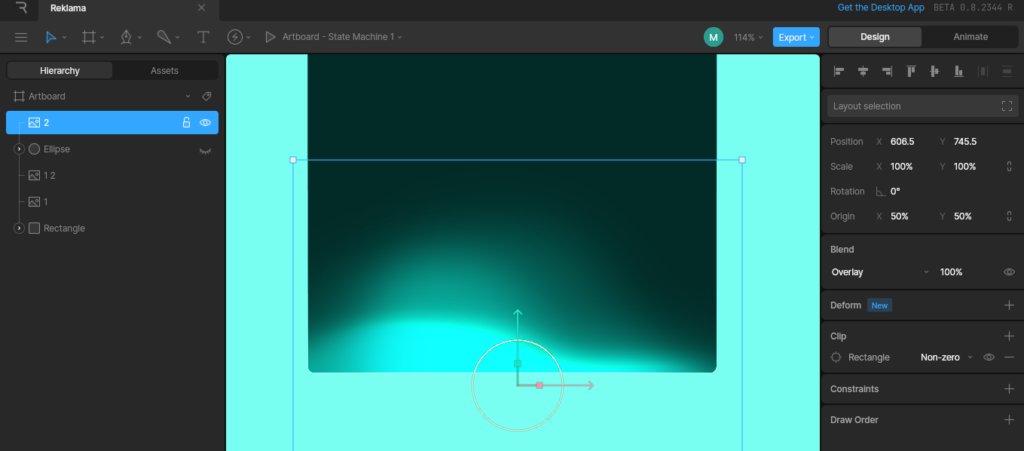Viewport: 1024px width, 451px height.
Task: Click the Layout selection frame icon
Action: [1006, 106]
